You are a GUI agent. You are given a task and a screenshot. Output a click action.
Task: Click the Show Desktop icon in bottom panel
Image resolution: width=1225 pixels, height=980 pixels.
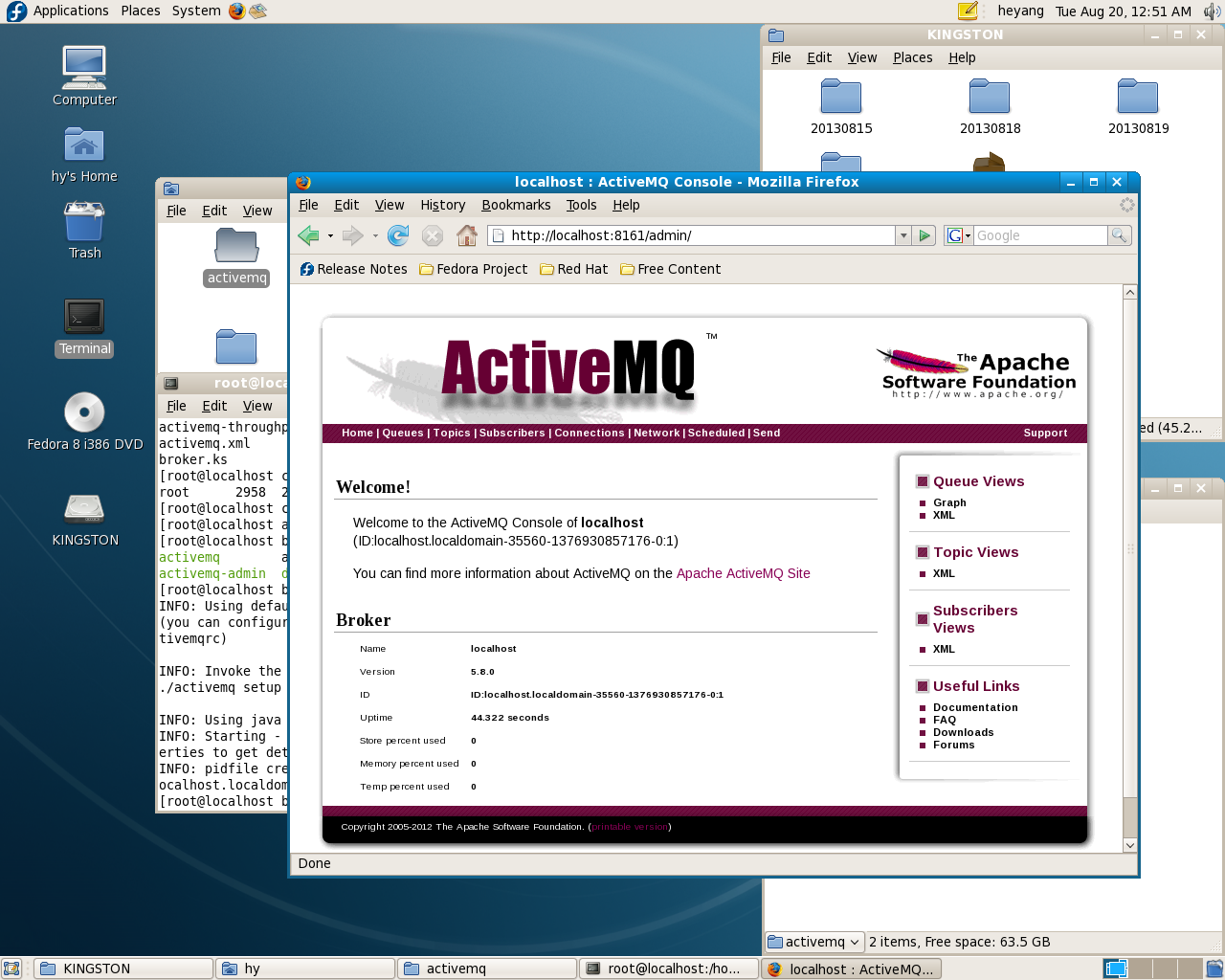tap(11, 969)
